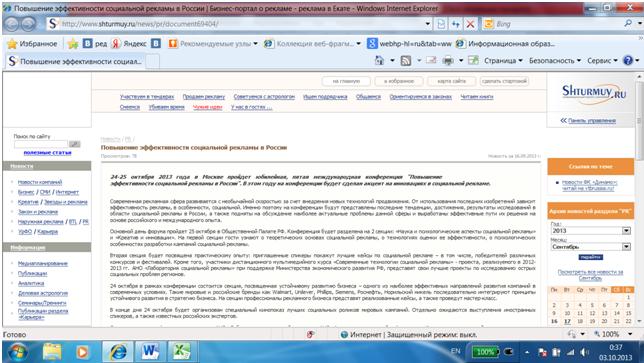Open the Страница menu
Viewport: 644px width, 363px height.
click(x=503, y=61)
